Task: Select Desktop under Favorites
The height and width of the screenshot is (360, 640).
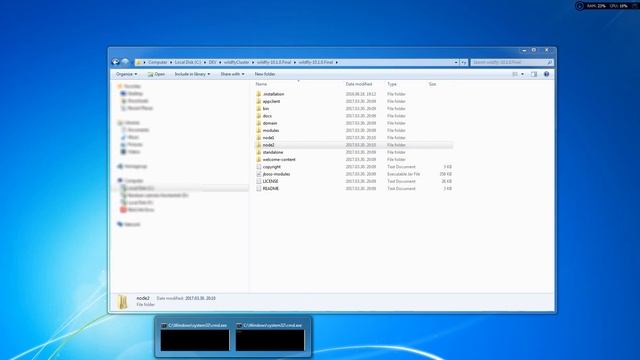Action: coord(135,93)
